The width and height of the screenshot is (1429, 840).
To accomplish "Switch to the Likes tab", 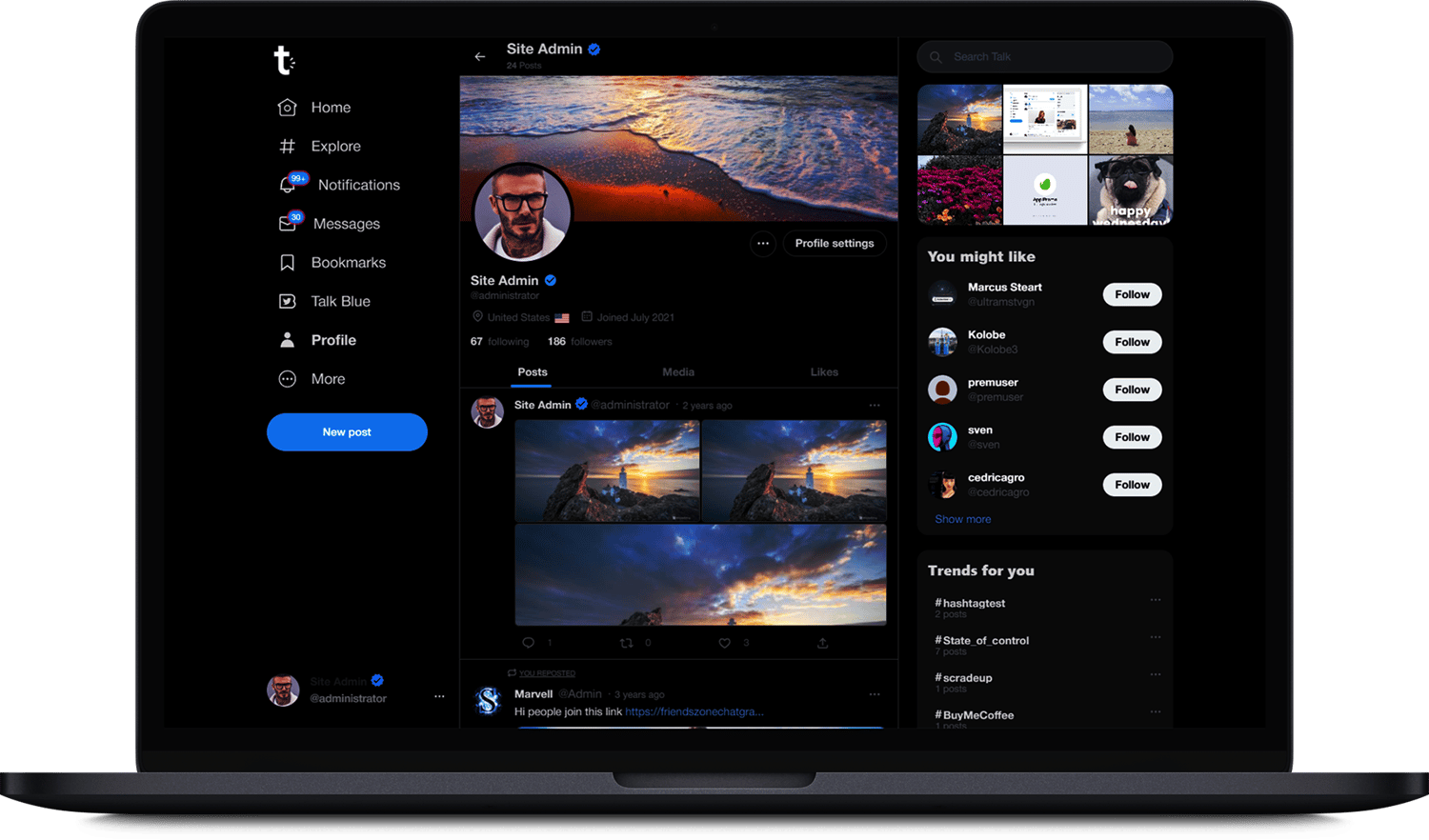I will [x=824, y=372].
